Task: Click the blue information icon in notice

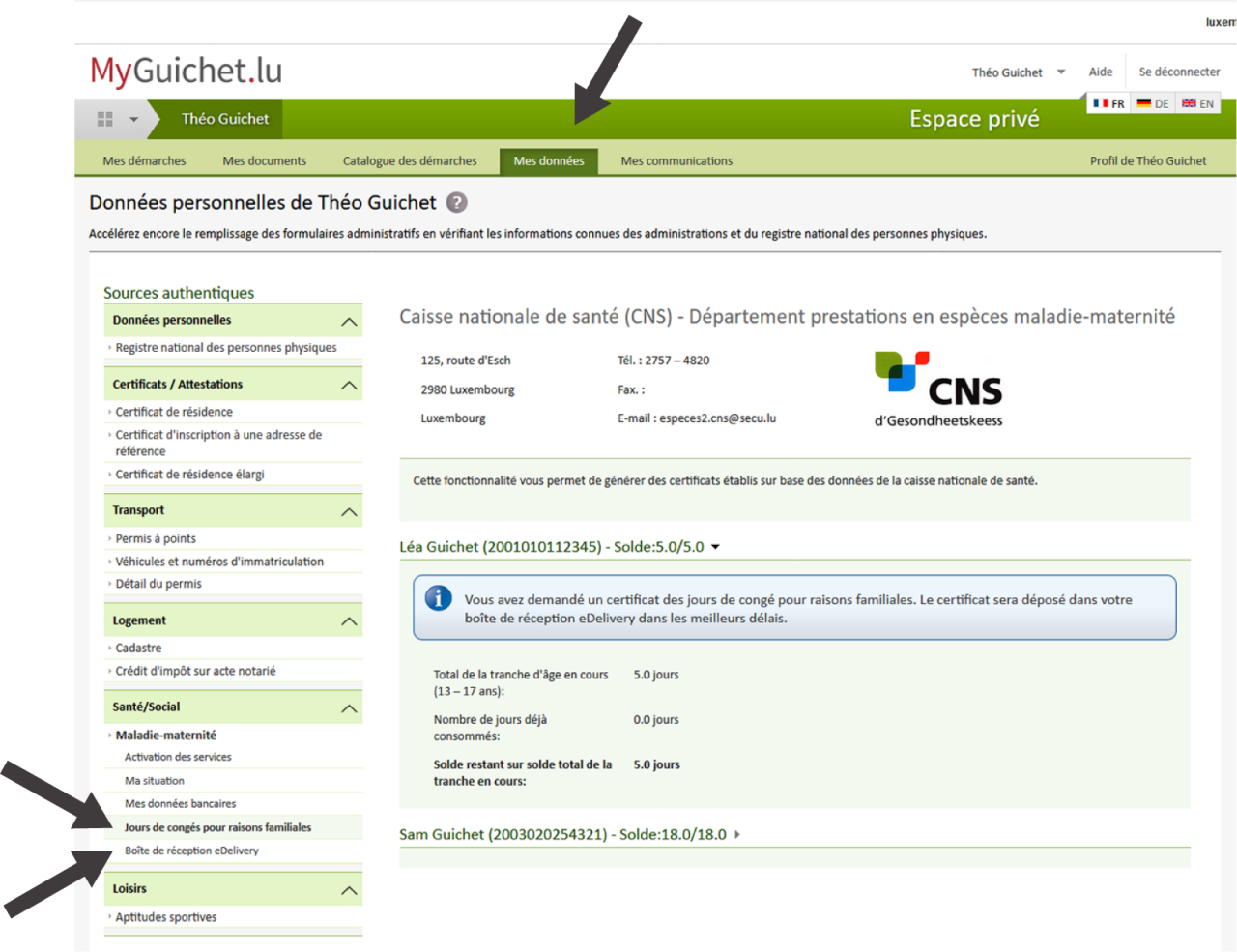Action: click(x=438, y=598)
